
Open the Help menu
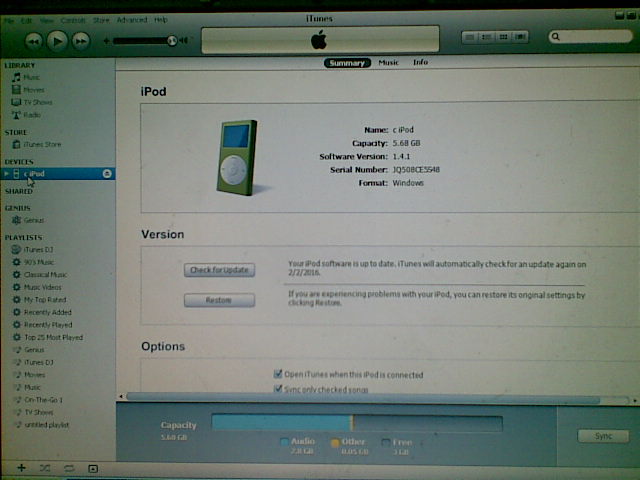point(161,20)
